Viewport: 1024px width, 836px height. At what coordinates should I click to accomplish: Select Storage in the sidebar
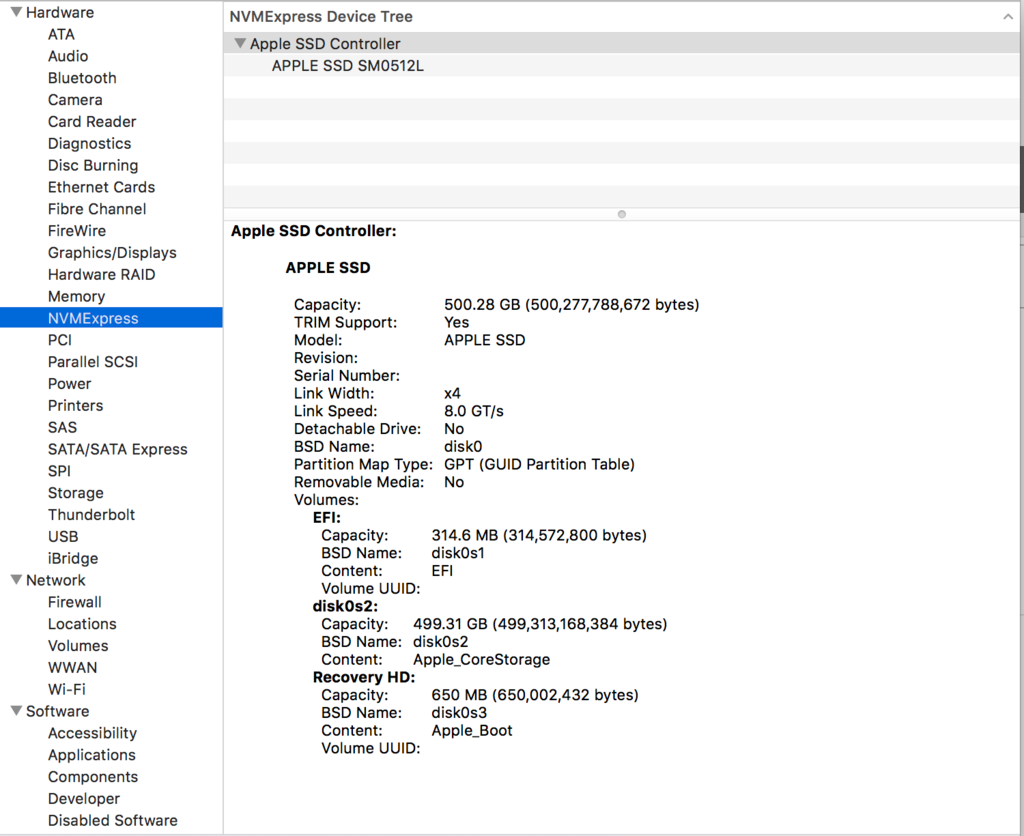tap(75, 493)
